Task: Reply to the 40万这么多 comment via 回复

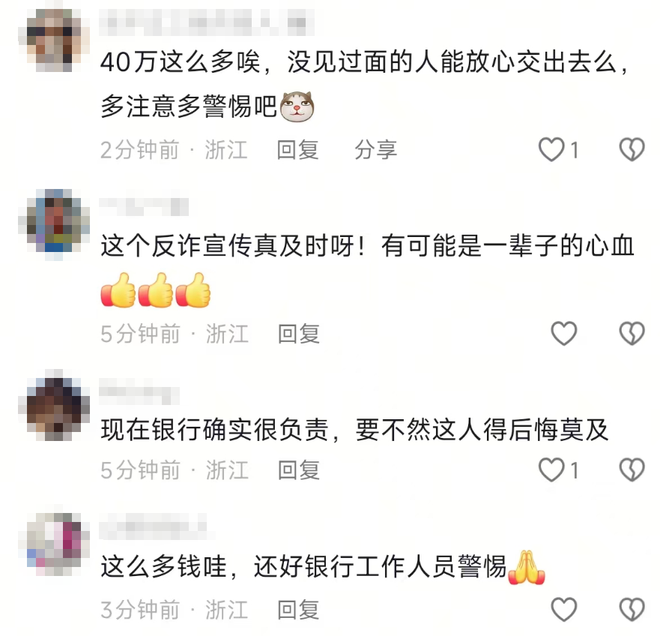Action: (298, 150)
